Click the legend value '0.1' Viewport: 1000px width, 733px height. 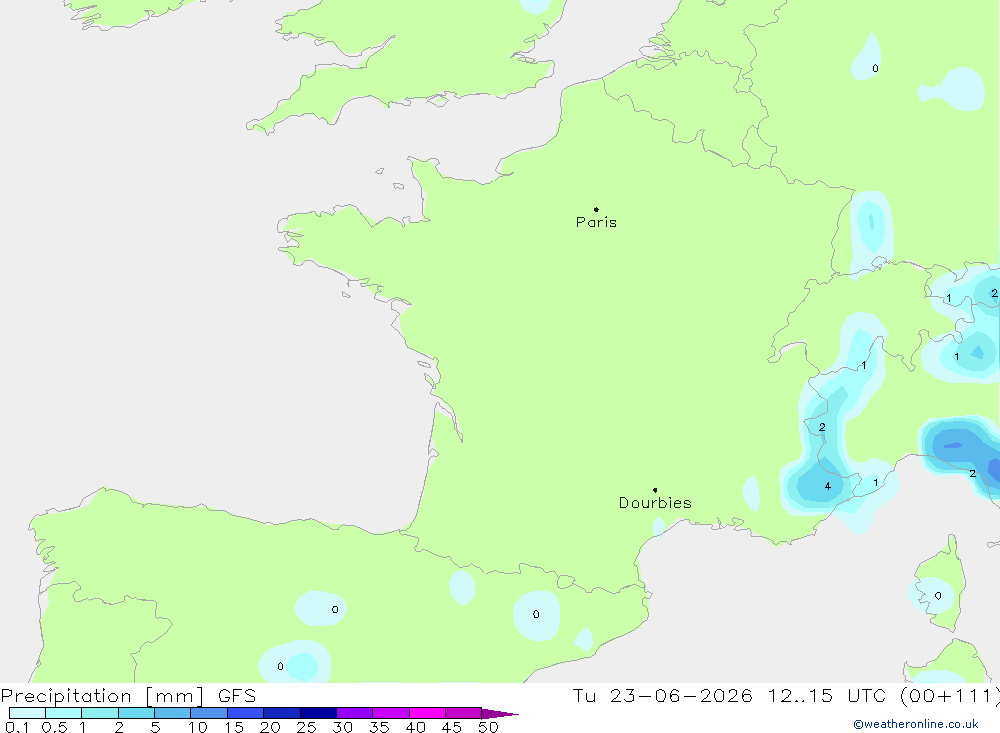point(17,727)
